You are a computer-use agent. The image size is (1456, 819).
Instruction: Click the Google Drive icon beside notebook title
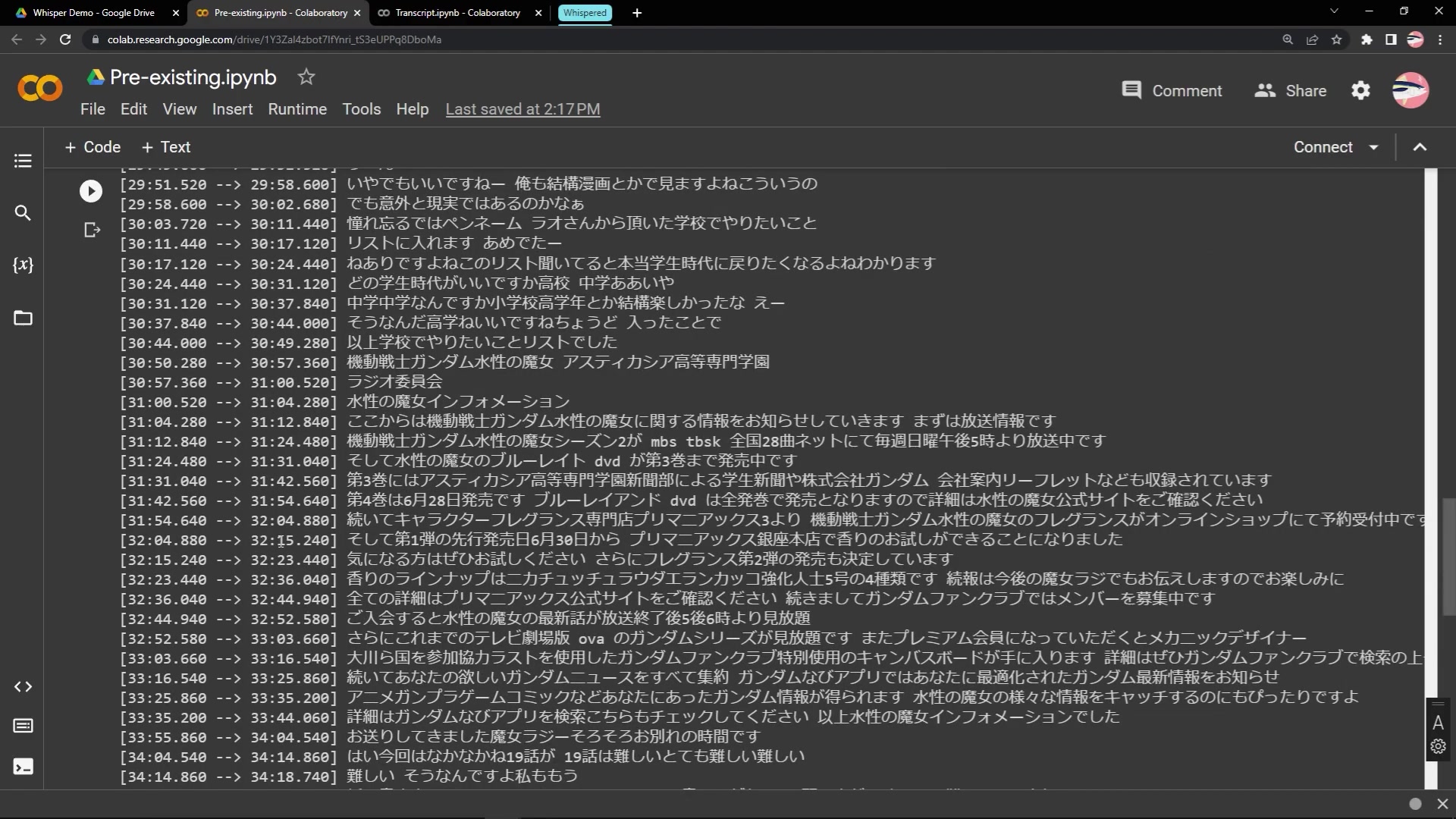[96, 77]
